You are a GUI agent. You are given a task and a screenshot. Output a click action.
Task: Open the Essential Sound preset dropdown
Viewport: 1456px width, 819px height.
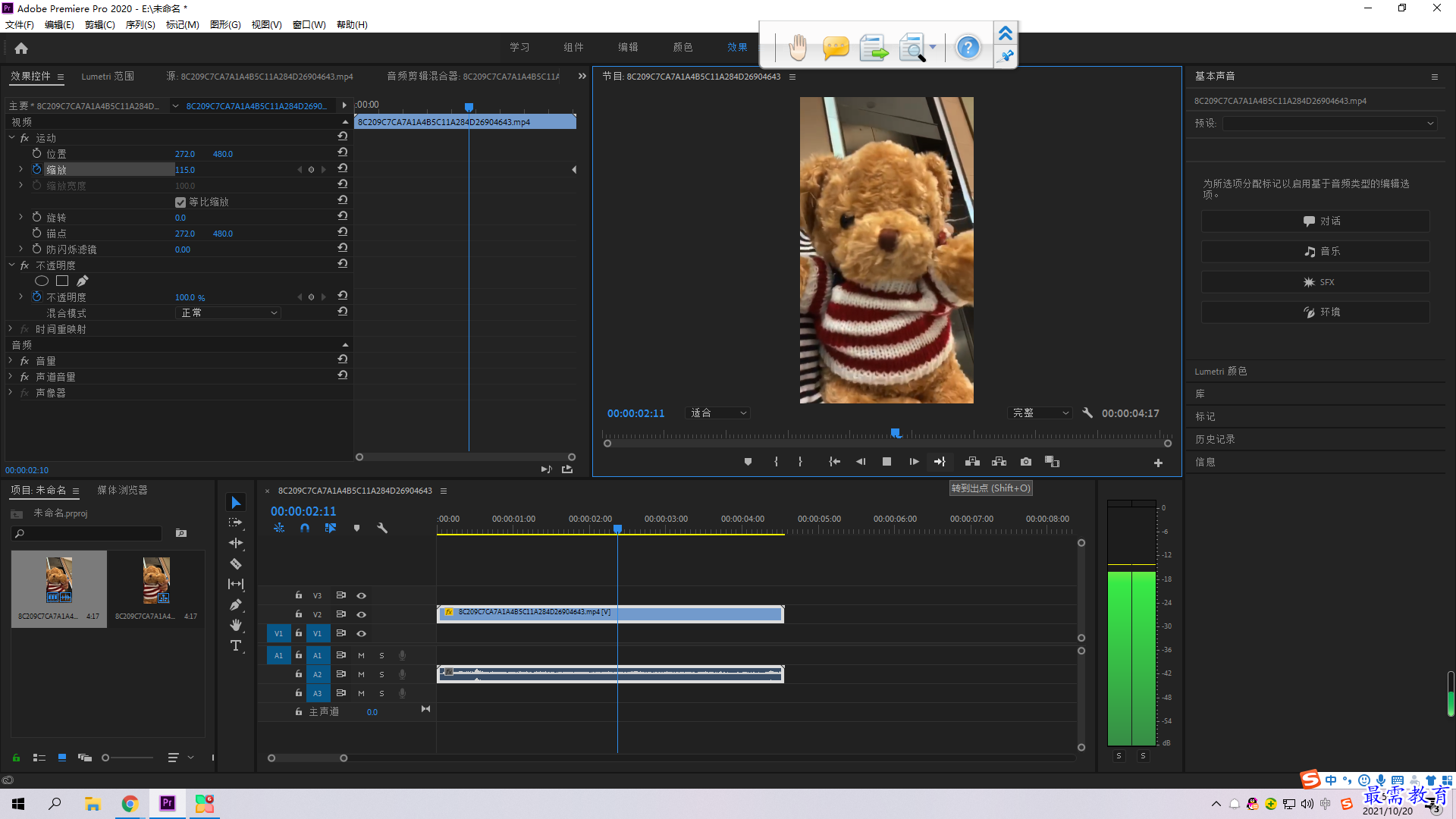pyautogui.click(x=1329, y=124)
